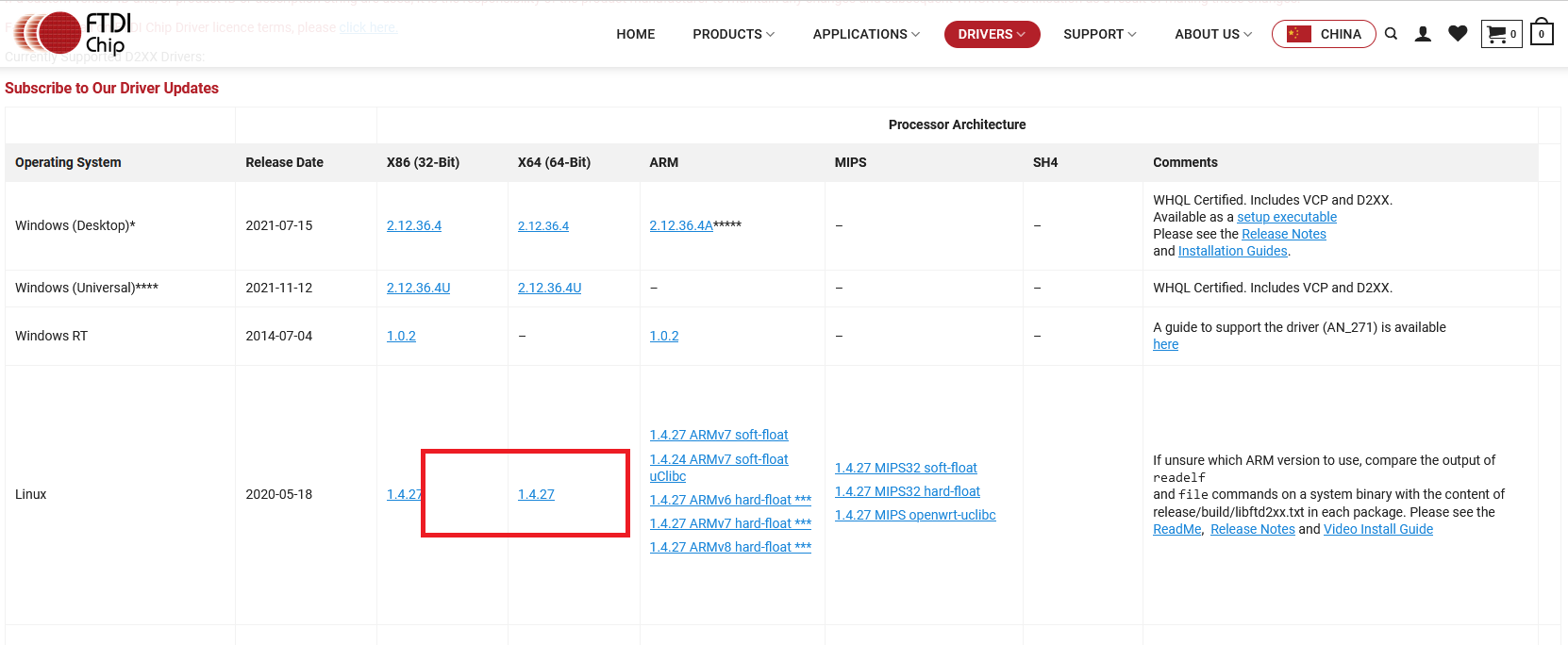Click the Linux row label

(31, 494)
